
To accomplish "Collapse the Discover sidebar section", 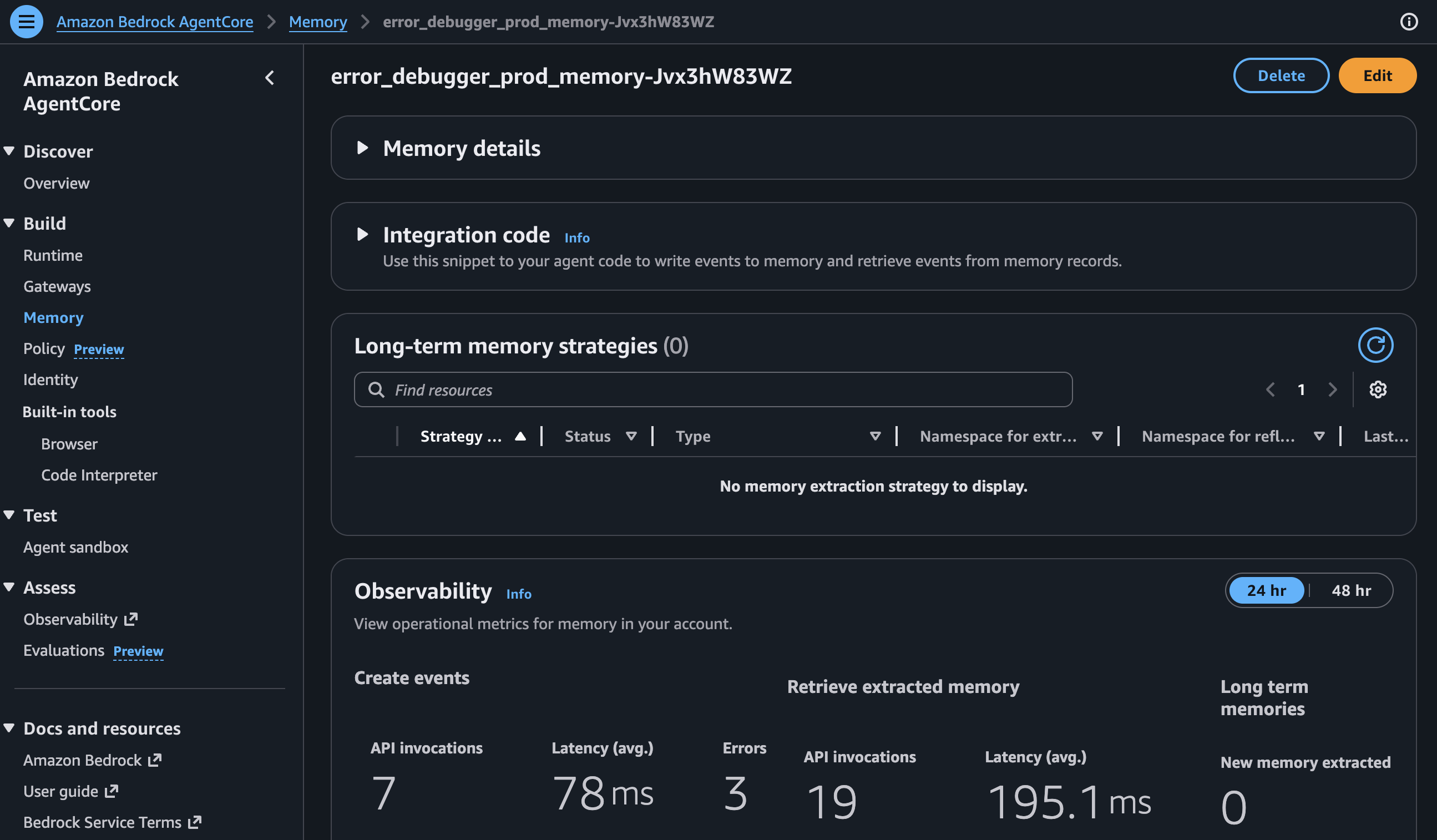I will click(9, 151).
